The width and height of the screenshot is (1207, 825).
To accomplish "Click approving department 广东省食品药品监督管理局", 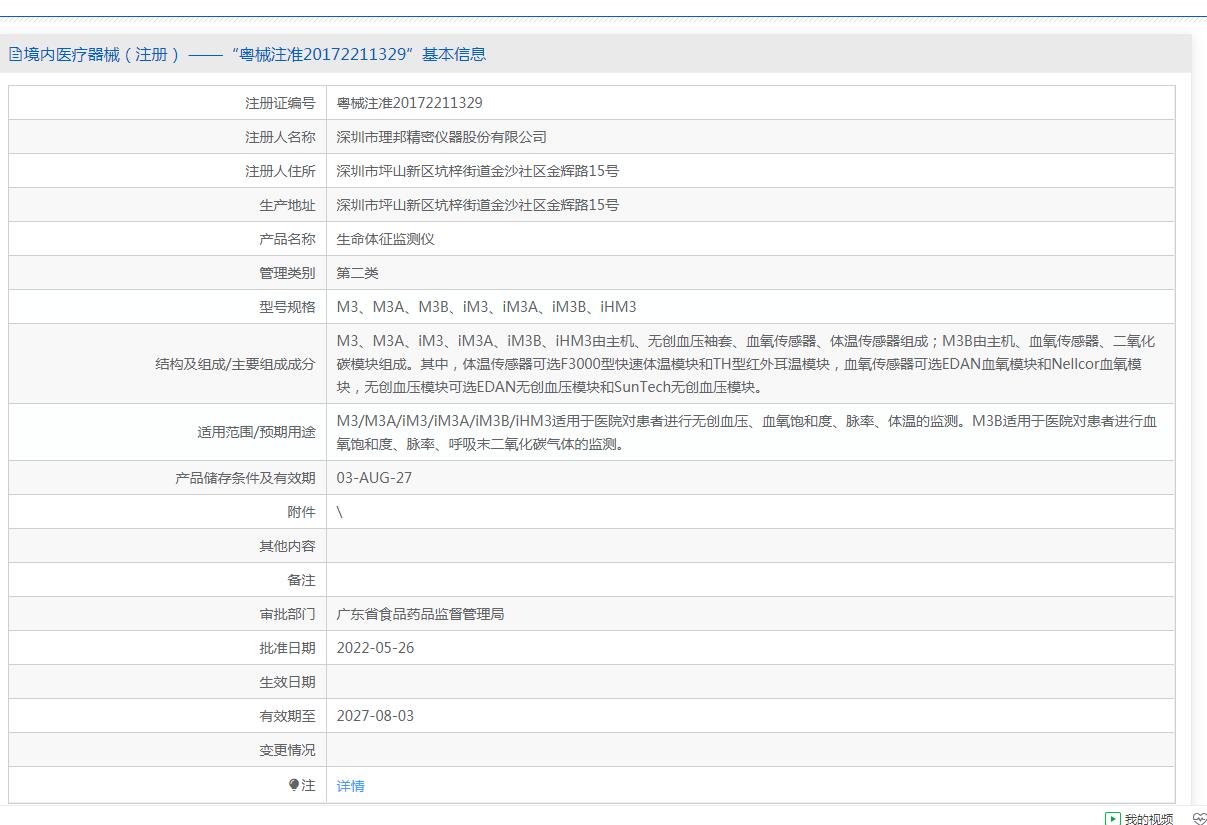I will [421, 614].
